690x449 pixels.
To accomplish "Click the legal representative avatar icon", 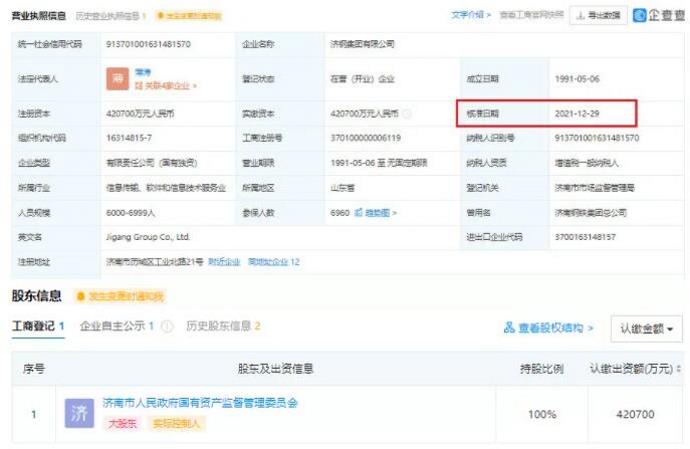I will 117,79.
